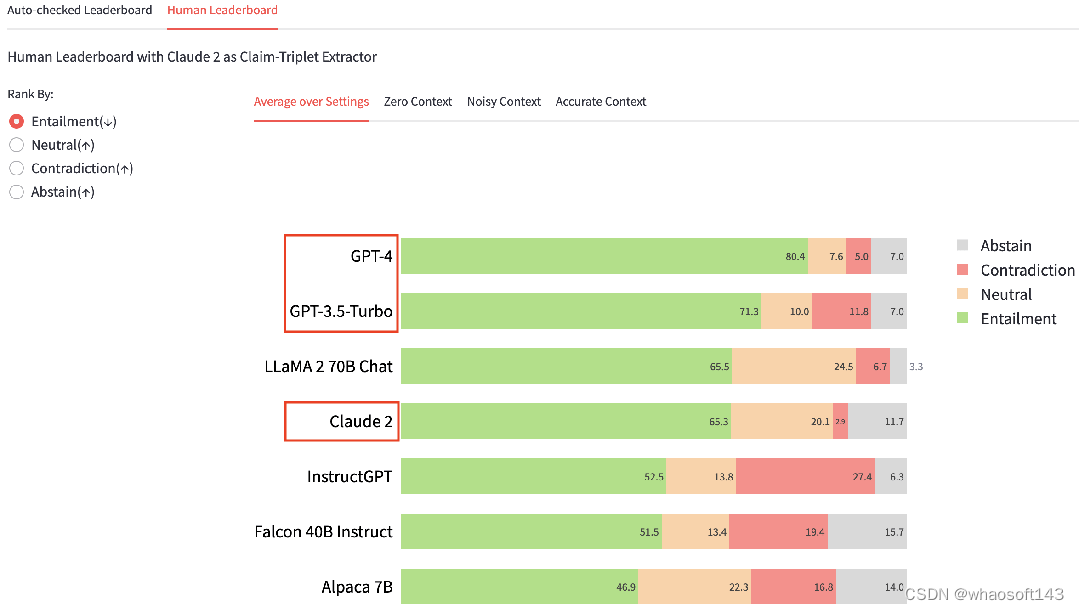Viewport: 1079px width, 610px height.
Task: Open the Accurate Context tab
Action: coord(600,101)
